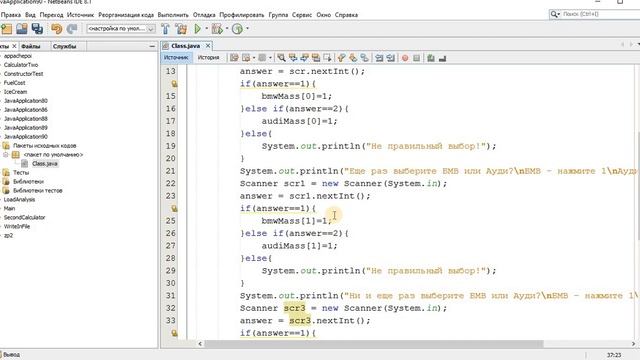This screenshot has height=360, width=640.
Task: Select the Библиотеки тестов node
Action: pos(38,191)
